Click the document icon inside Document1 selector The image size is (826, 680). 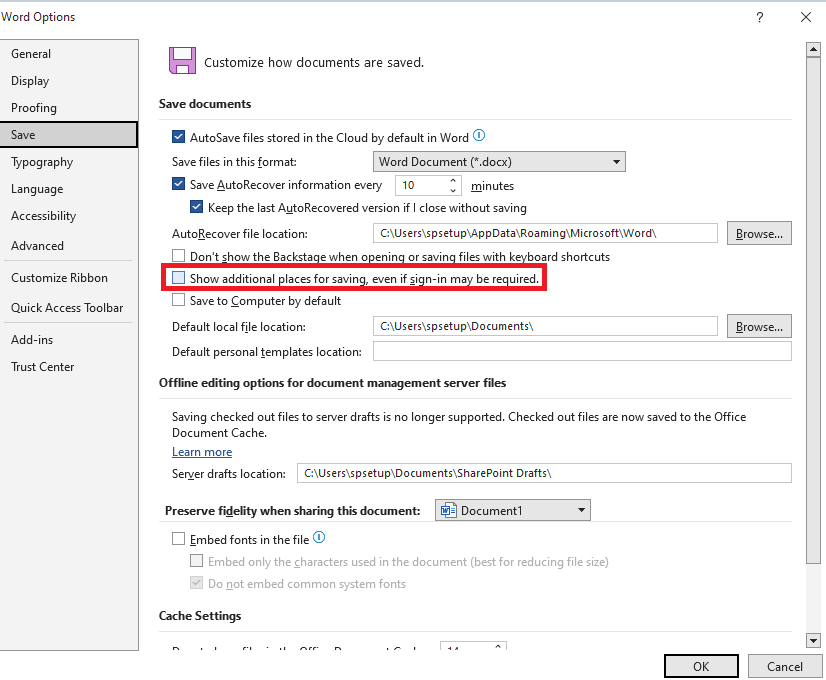(448, 509)
